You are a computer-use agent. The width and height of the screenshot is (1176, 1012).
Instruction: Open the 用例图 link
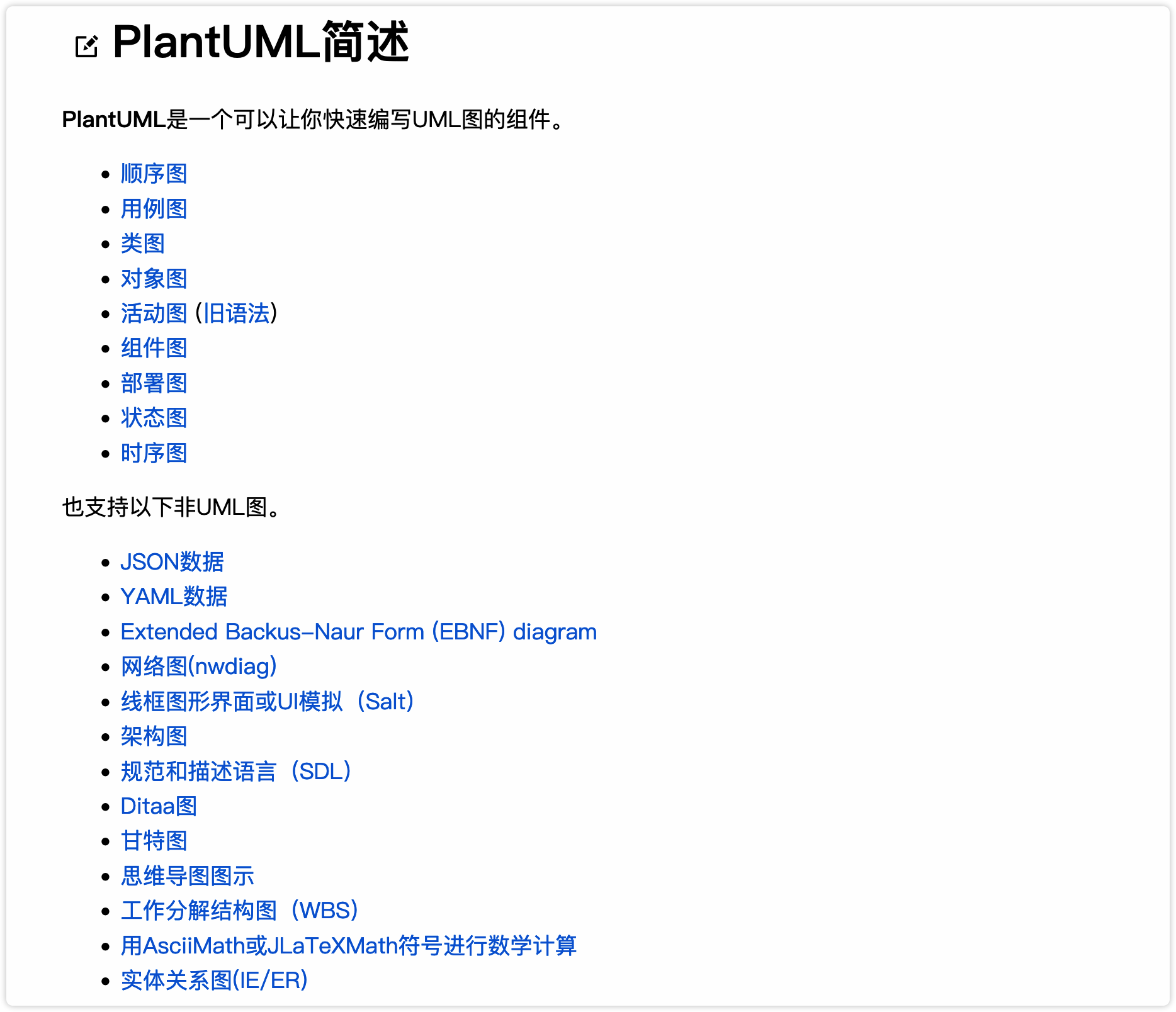(154, 209)
